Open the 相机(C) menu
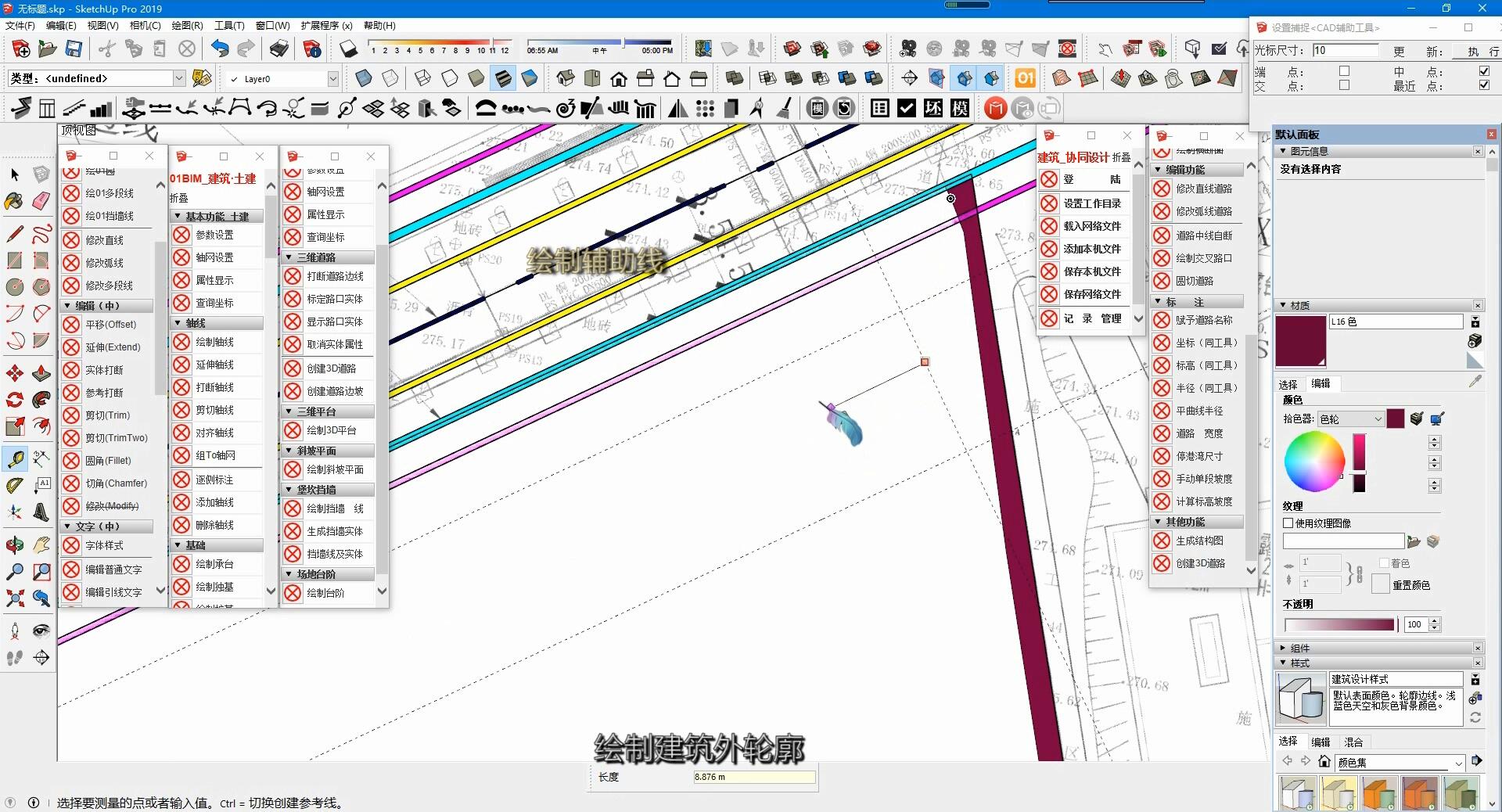This screenshot has width=1502, height=812. click(146, 25)
